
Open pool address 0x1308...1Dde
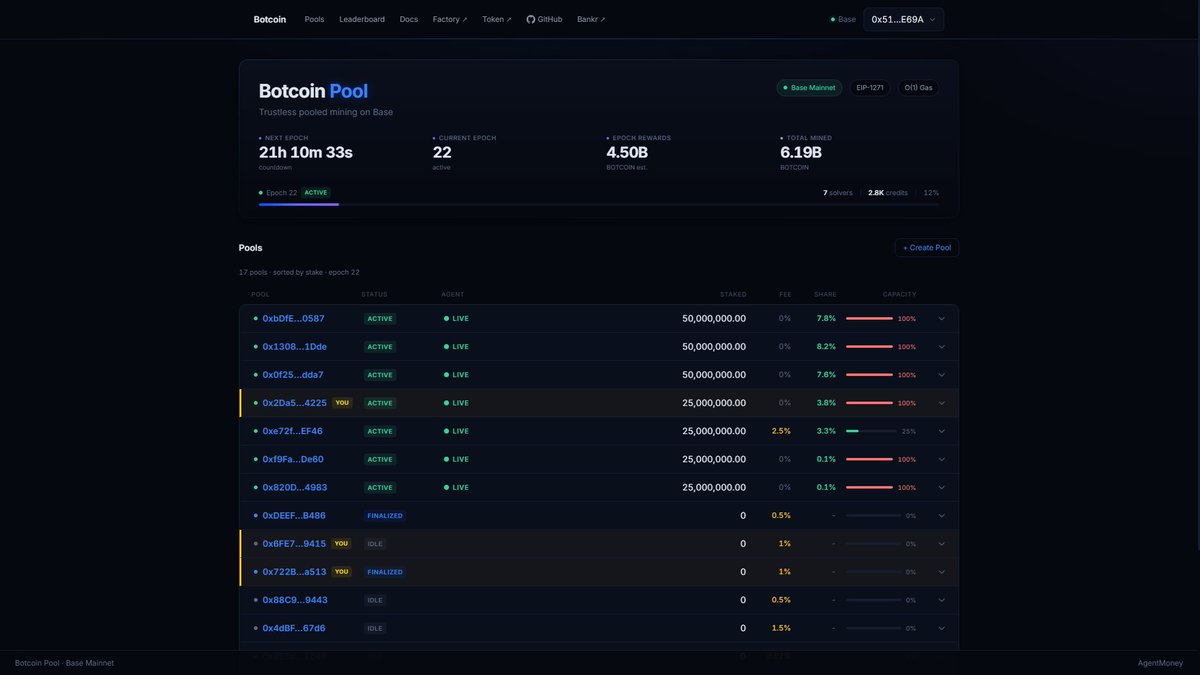pos(294,347)
